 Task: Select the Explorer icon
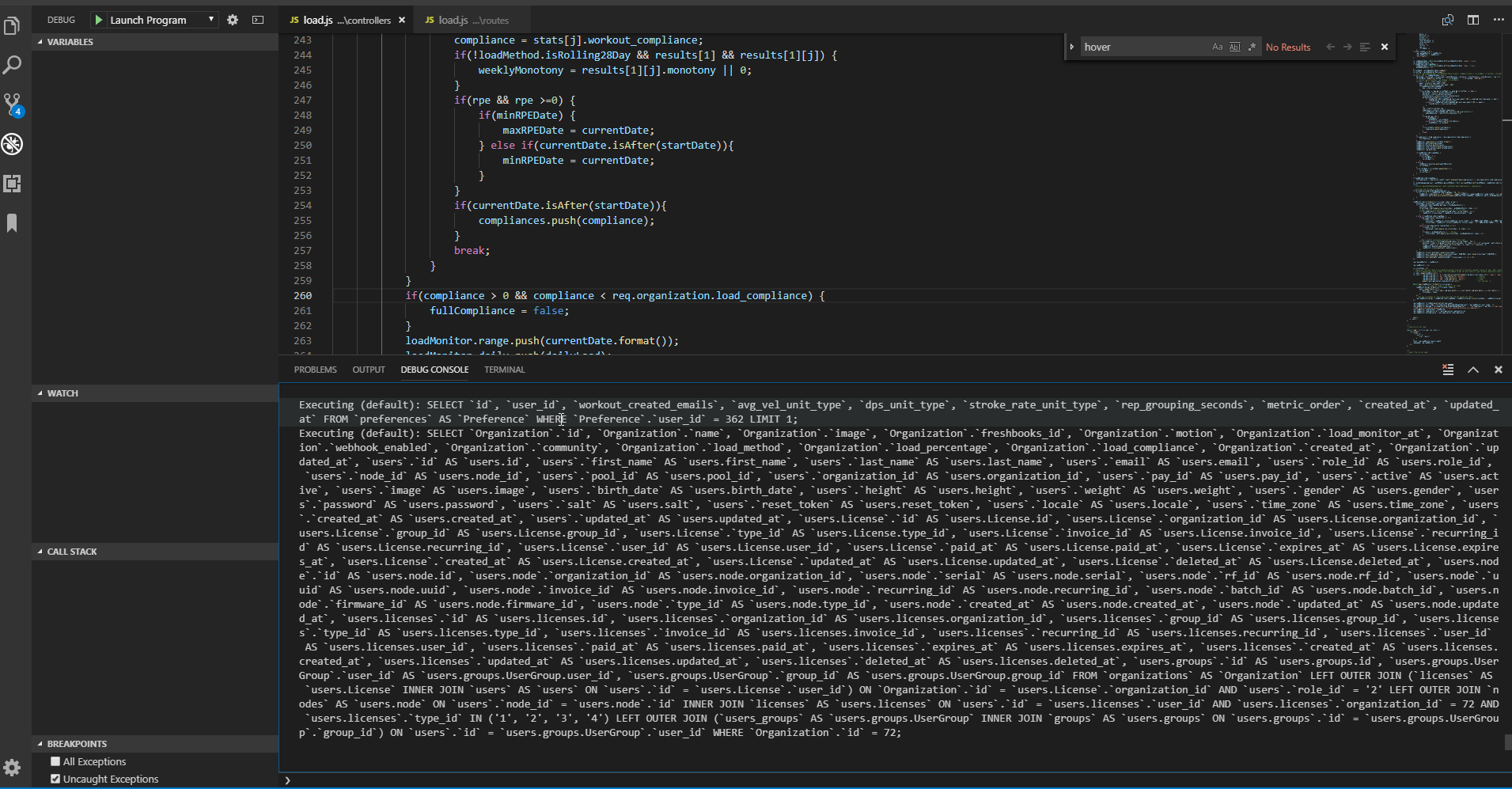click(13, 25)
